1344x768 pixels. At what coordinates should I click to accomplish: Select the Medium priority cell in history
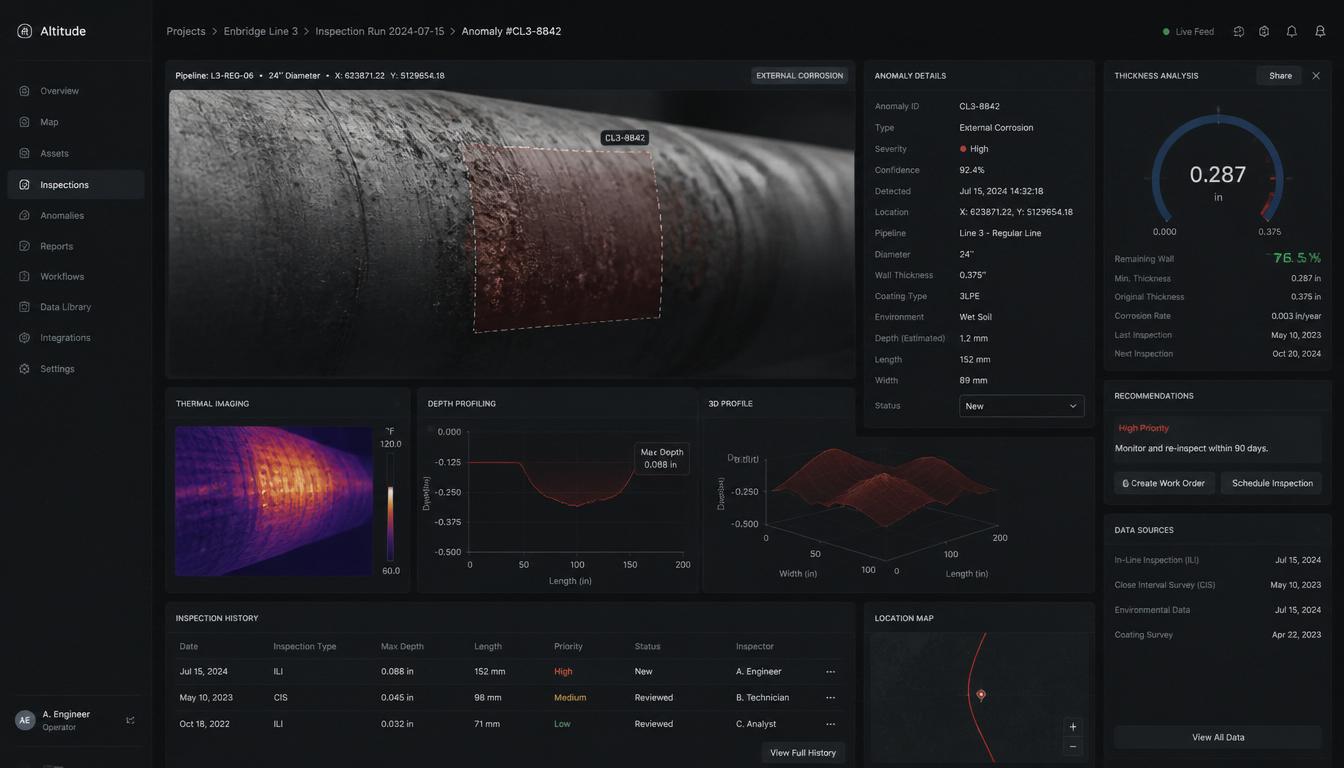[x=570, y=698]
